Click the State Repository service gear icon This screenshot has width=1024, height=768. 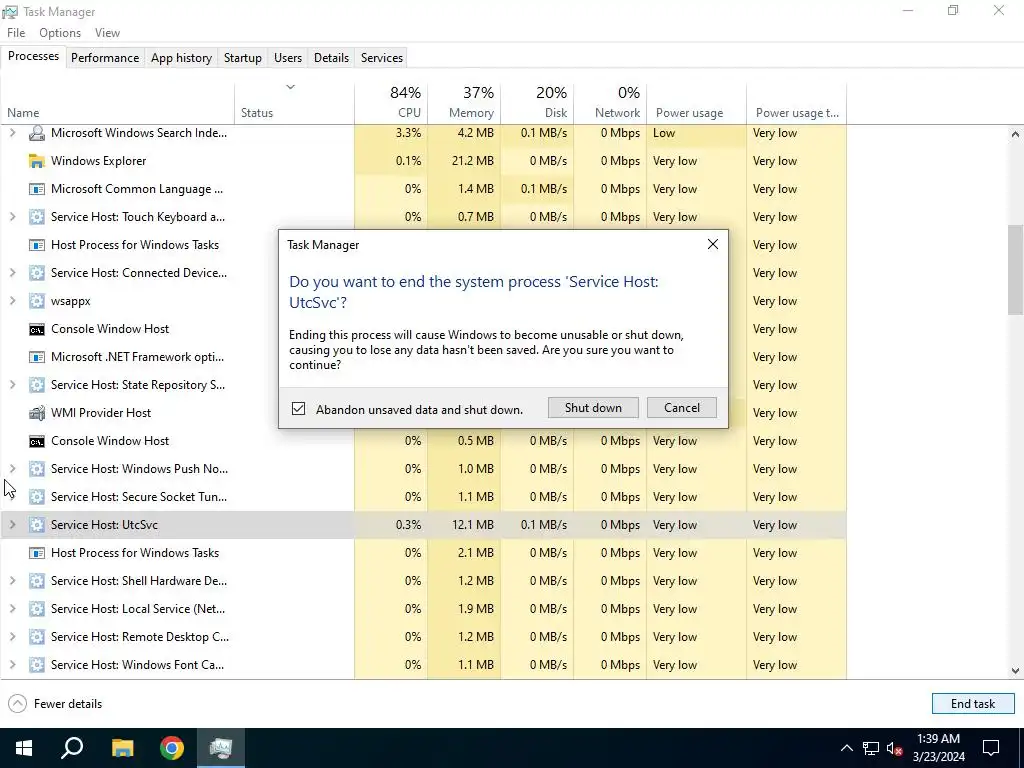[x=37, y=385]
